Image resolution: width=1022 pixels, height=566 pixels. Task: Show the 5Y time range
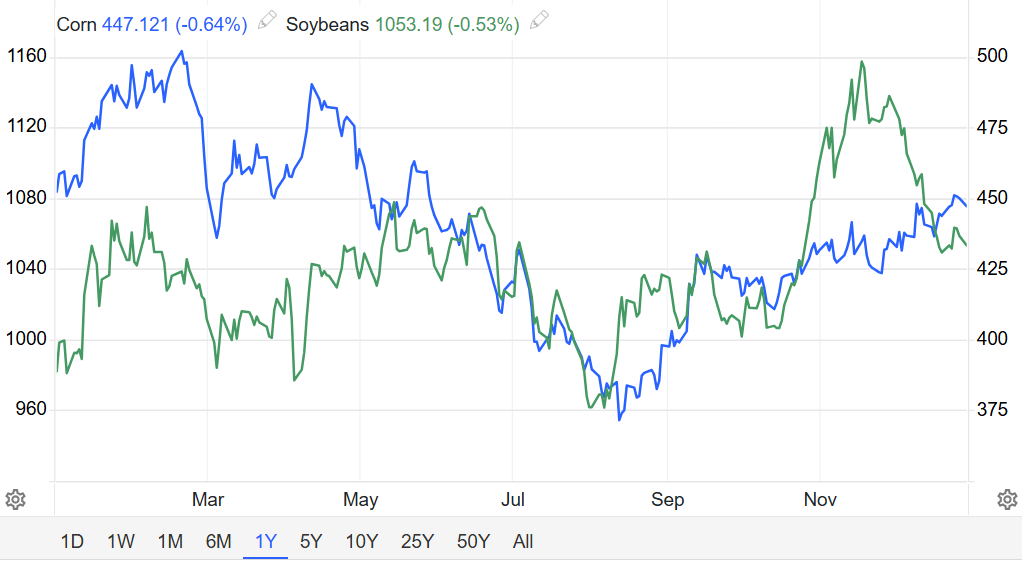point(311,542)
